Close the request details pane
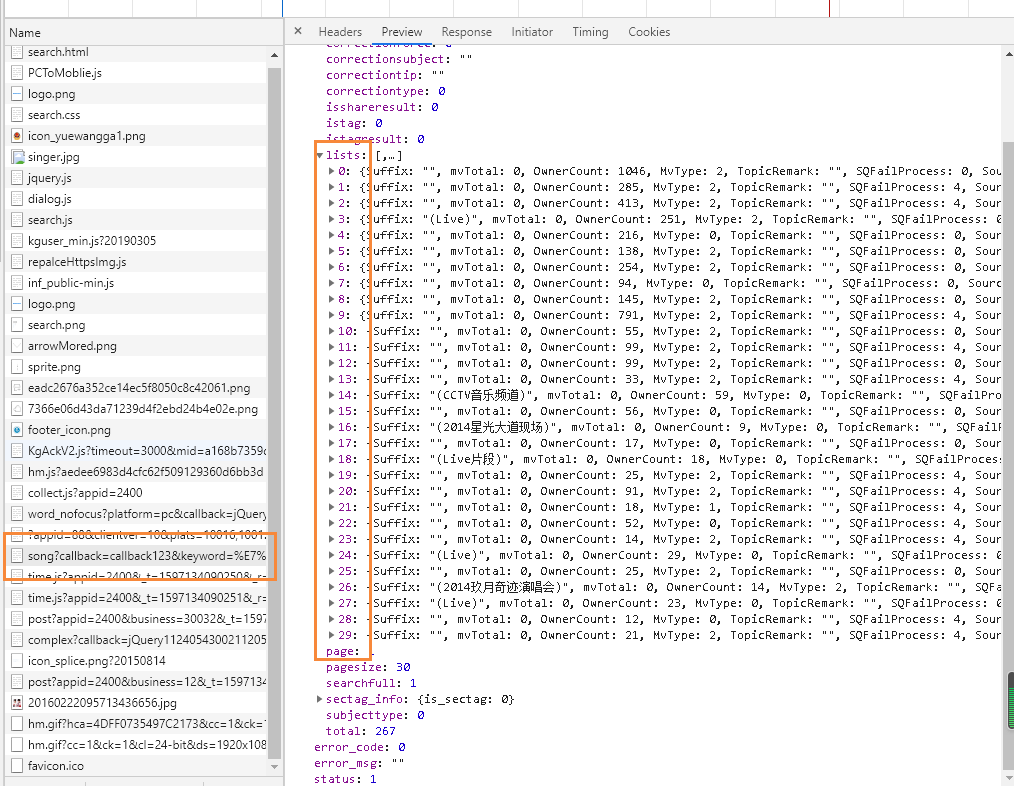 click(297, 31)
